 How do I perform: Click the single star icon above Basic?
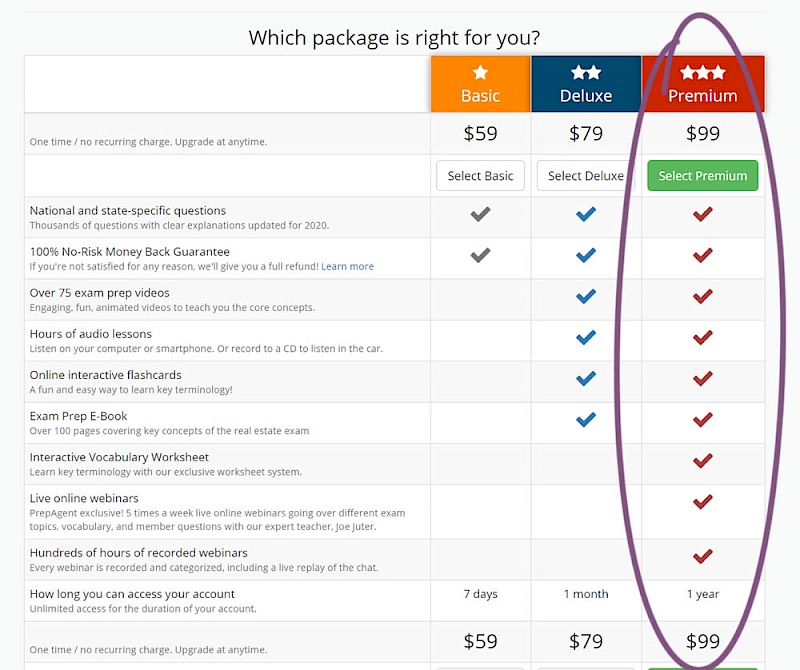(480, 72)
